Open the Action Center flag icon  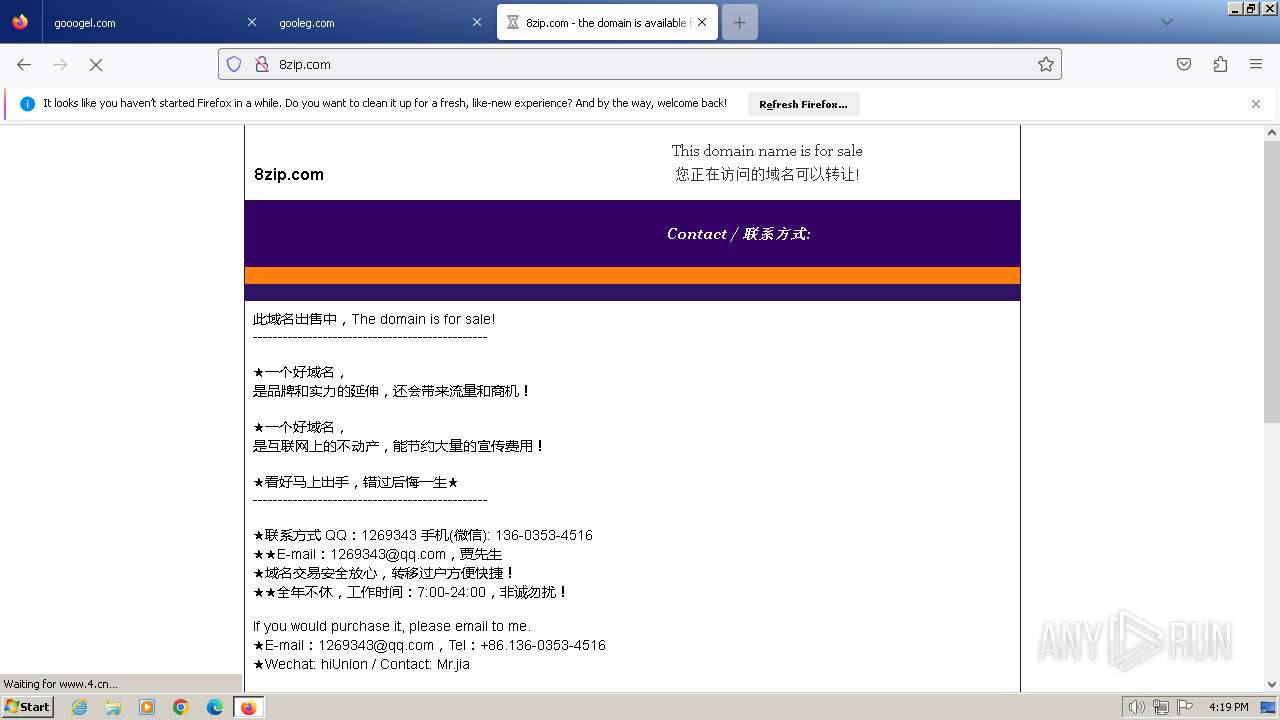tap(1183, 707)
